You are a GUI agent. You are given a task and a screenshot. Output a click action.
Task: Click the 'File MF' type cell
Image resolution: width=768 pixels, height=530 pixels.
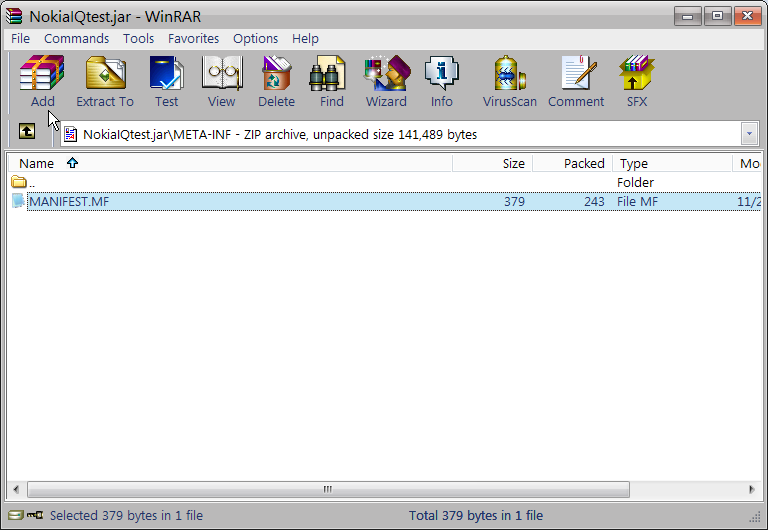point(637,201)
